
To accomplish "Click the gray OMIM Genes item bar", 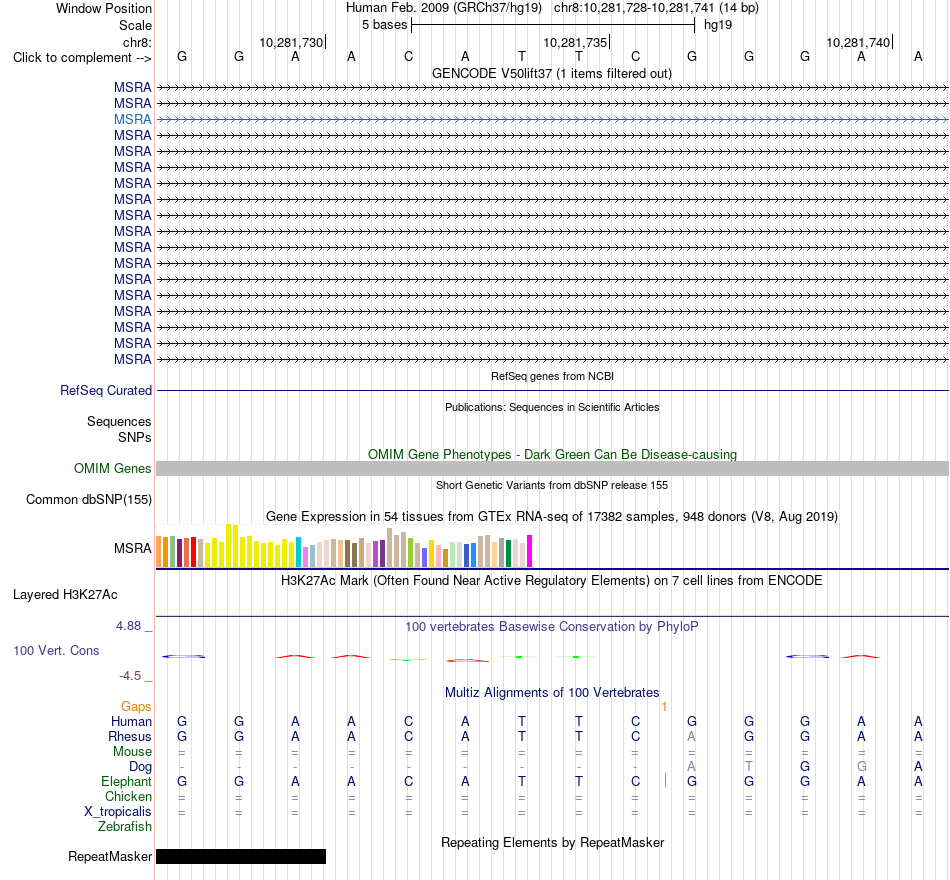I will pyautogui.click(x=553, y=468).
